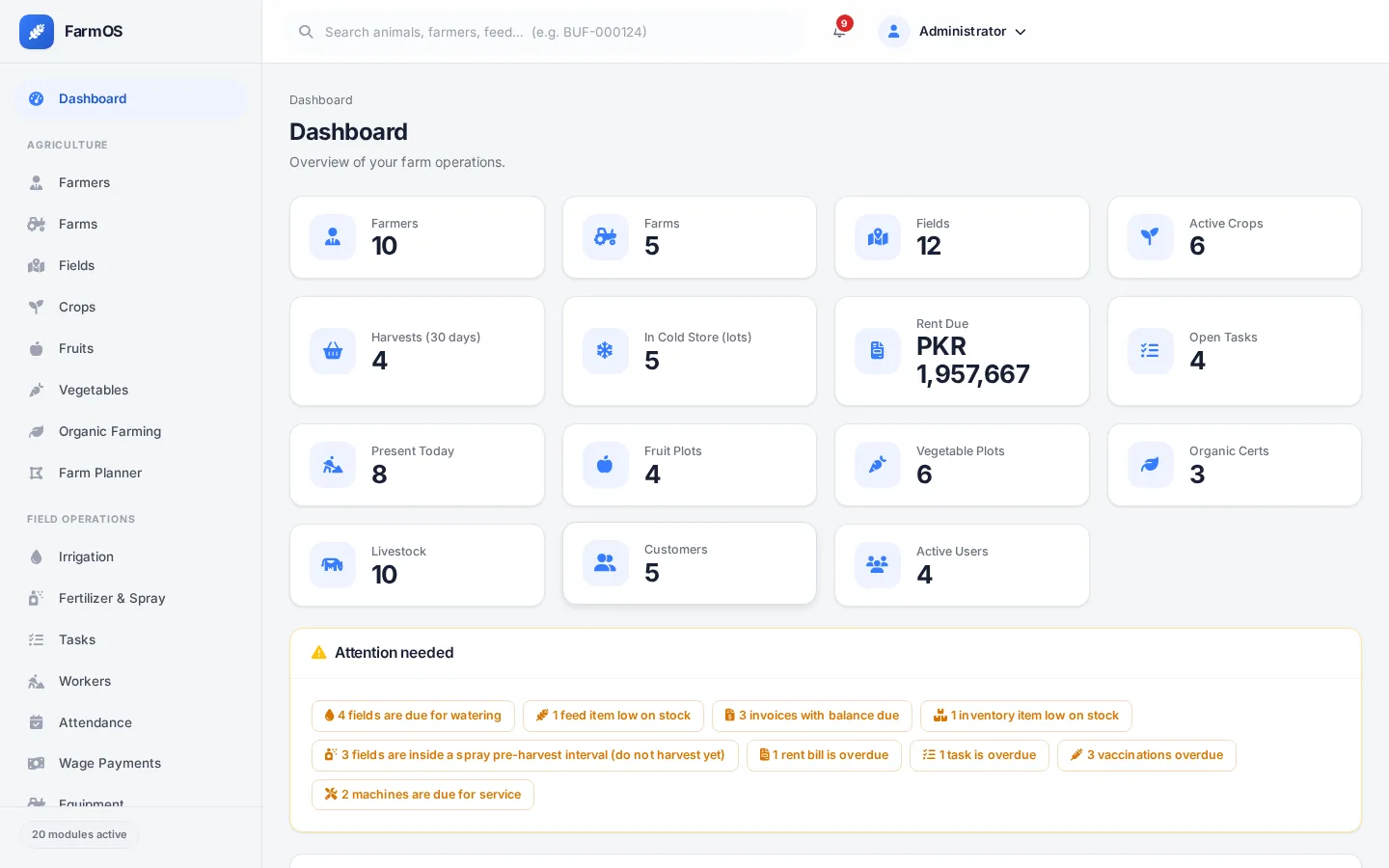Viewport: 1389px width, 868px height.
Task: Click the Organic Certs leaf icon
Action: [1151, 465]
